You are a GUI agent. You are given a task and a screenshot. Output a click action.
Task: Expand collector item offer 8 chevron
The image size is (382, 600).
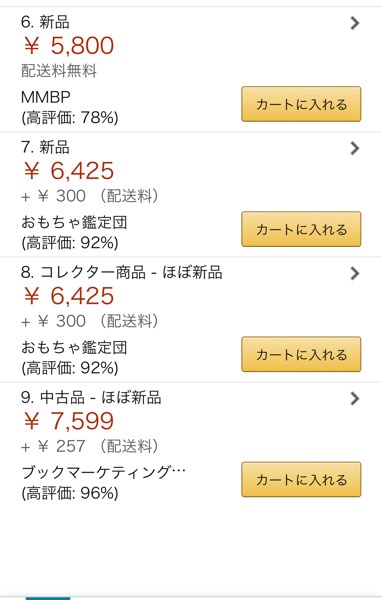coord(355,273)
